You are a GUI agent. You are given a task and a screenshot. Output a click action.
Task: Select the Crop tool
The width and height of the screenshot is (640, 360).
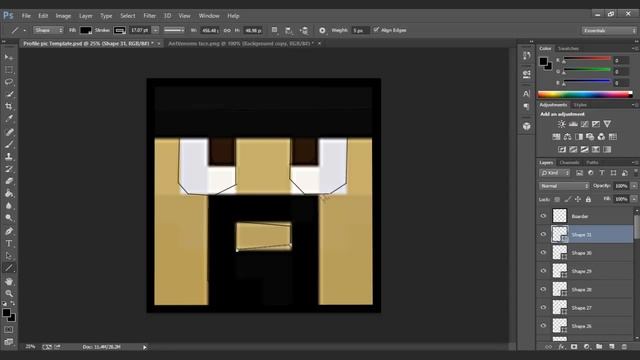click(x=9, y=107)
